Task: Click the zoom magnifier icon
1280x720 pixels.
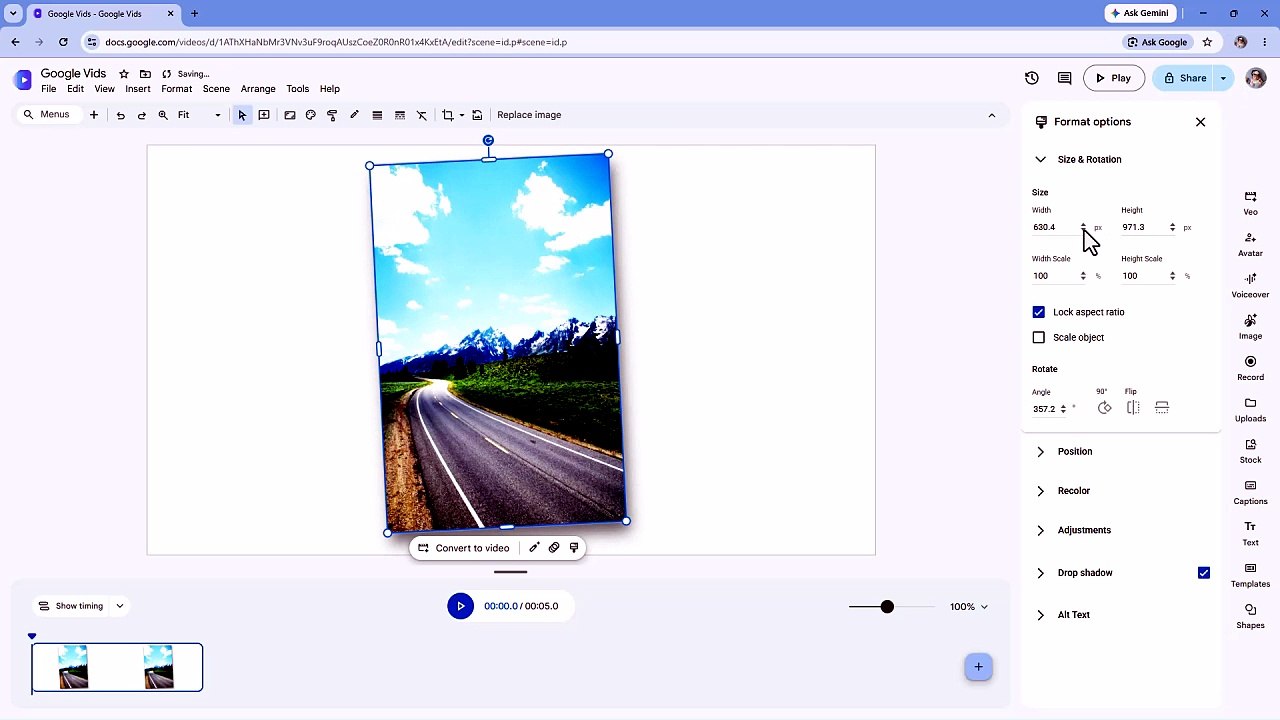Action: pos(163,115)
